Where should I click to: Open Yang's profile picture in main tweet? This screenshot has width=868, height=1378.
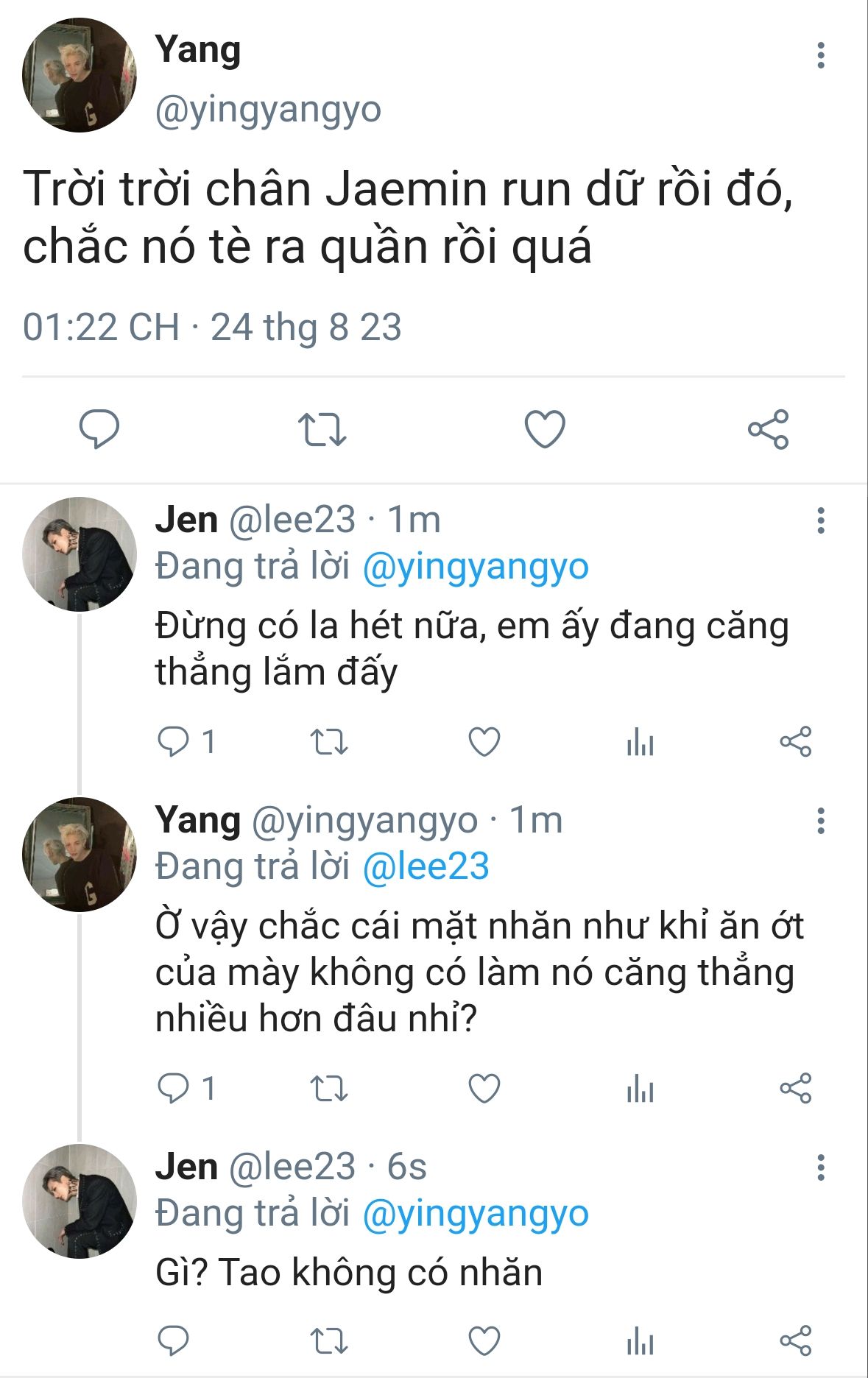[80, 76]
